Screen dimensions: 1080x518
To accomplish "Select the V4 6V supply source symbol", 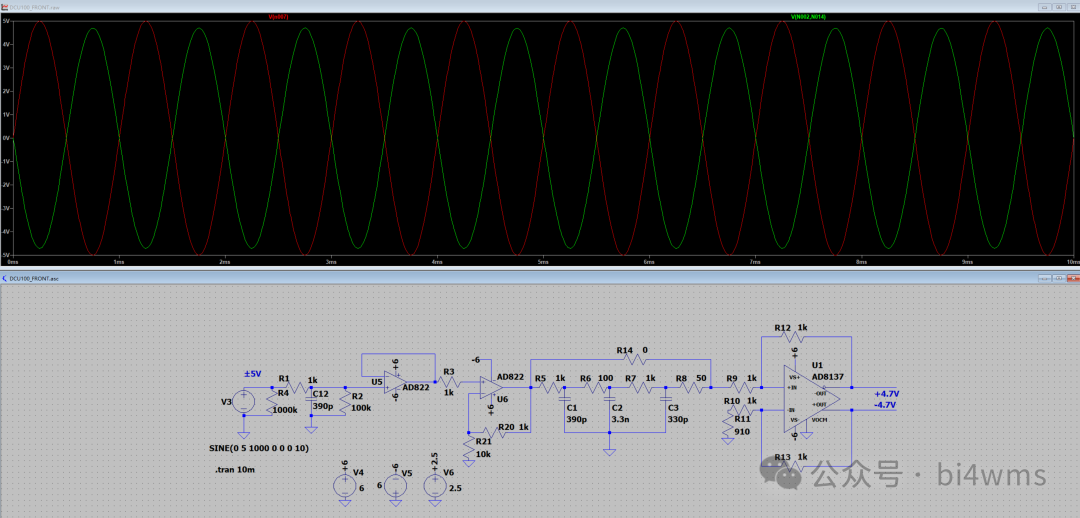I will coord(344,485).
